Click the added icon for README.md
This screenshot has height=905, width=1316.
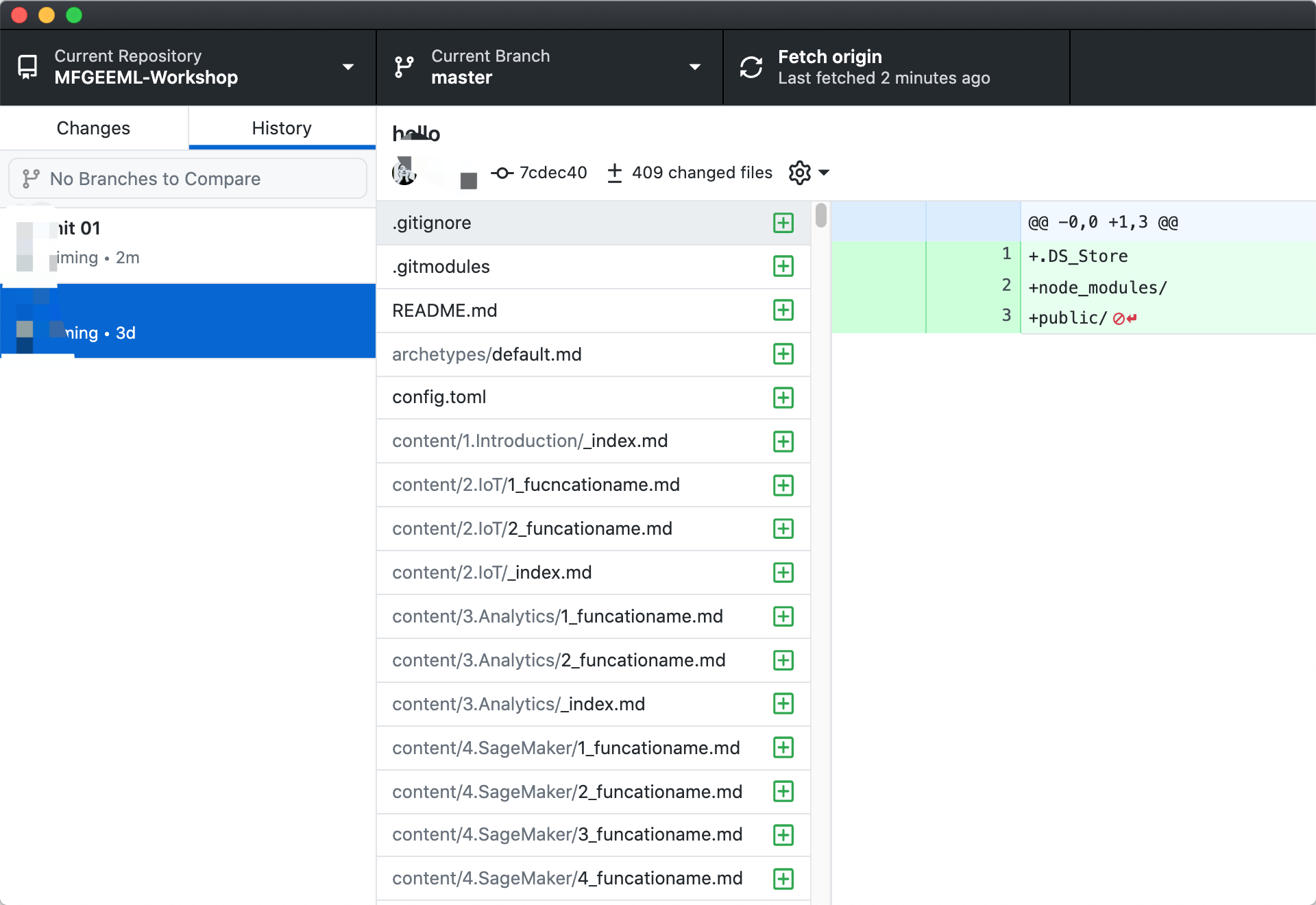(783, 311)
